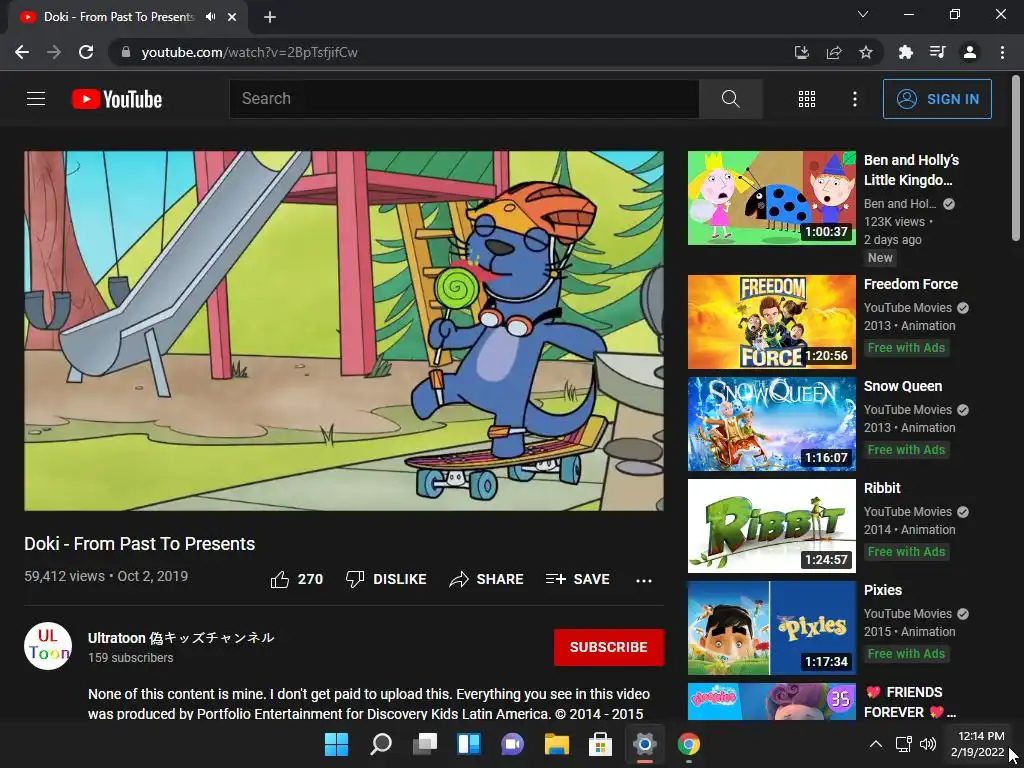Close the Doki YouTube tab
Screen dimensions: 1024x768
point(232,17)
